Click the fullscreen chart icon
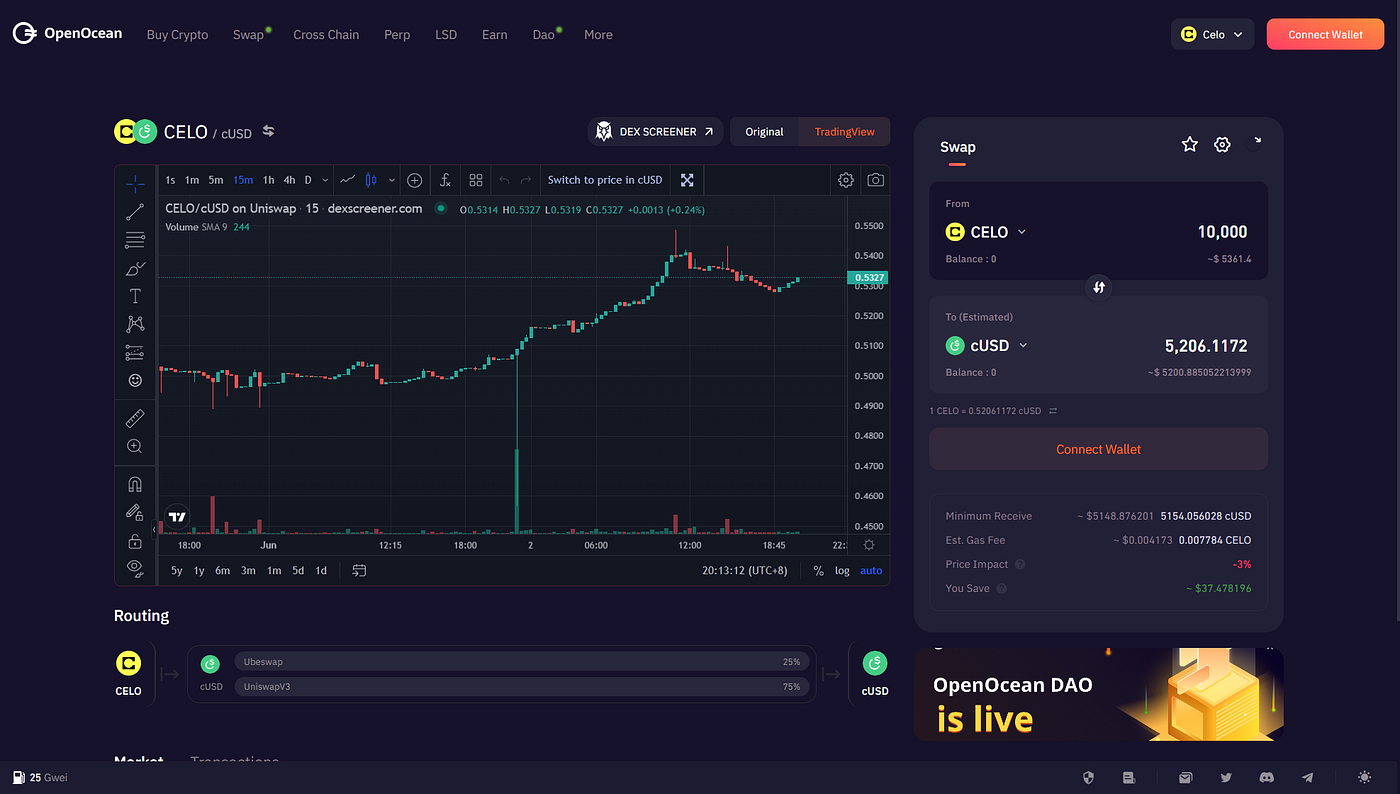1400x794 pixels. click(687, 180)
